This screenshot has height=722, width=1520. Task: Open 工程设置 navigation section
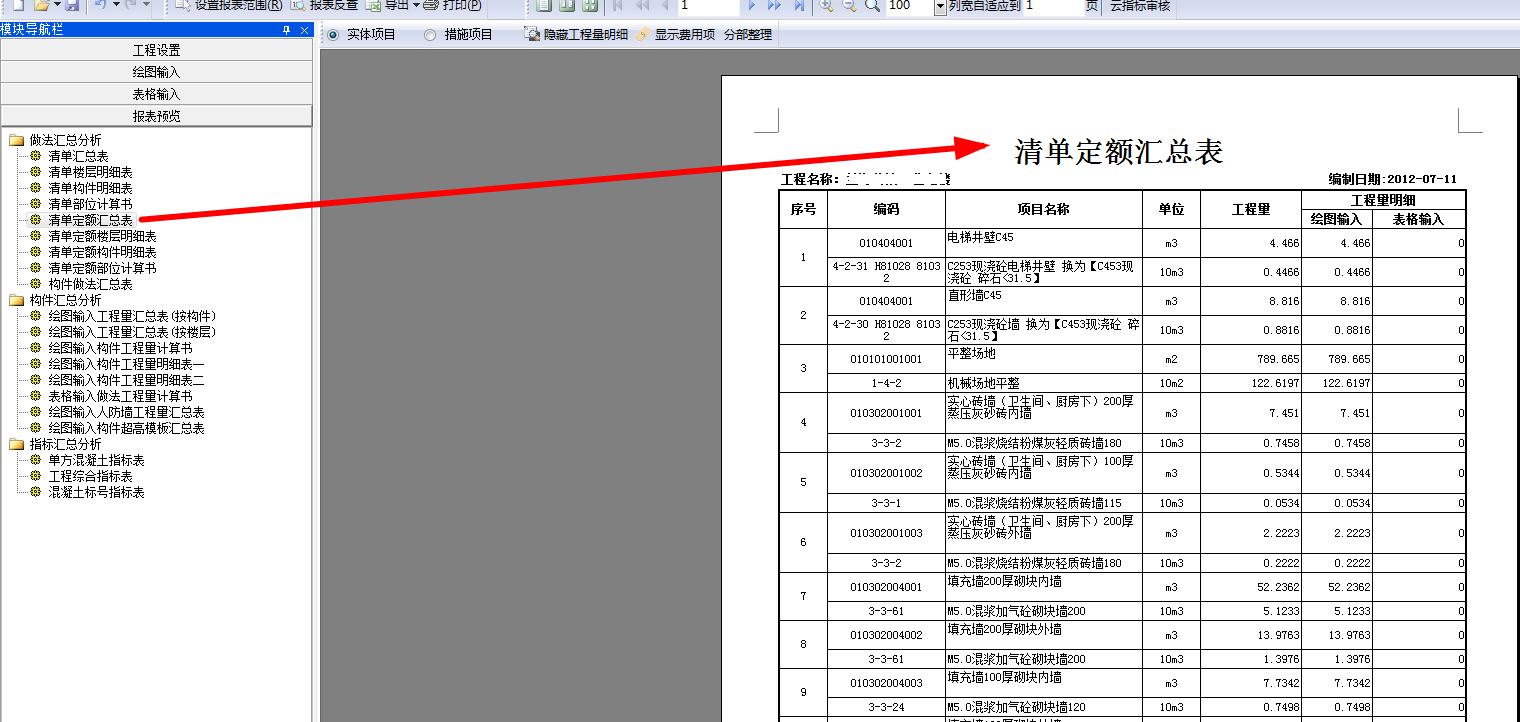[156, 50]
